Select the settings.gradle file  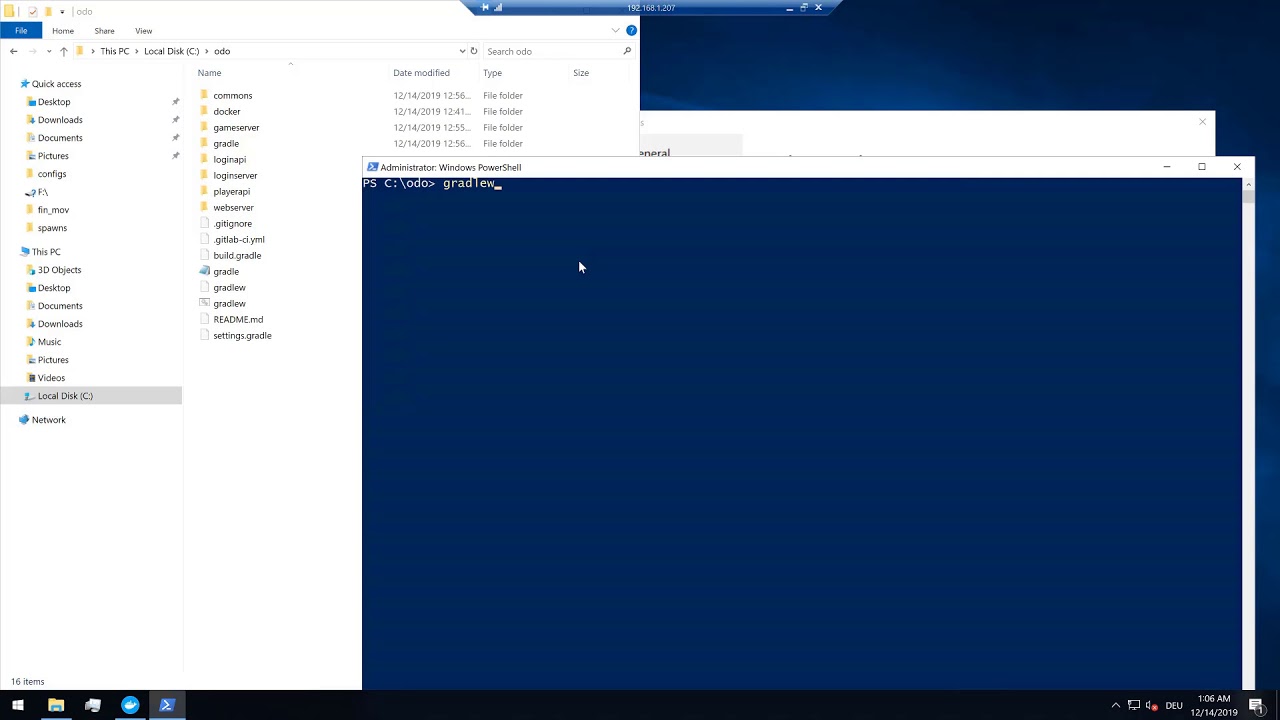coord(242,336)
